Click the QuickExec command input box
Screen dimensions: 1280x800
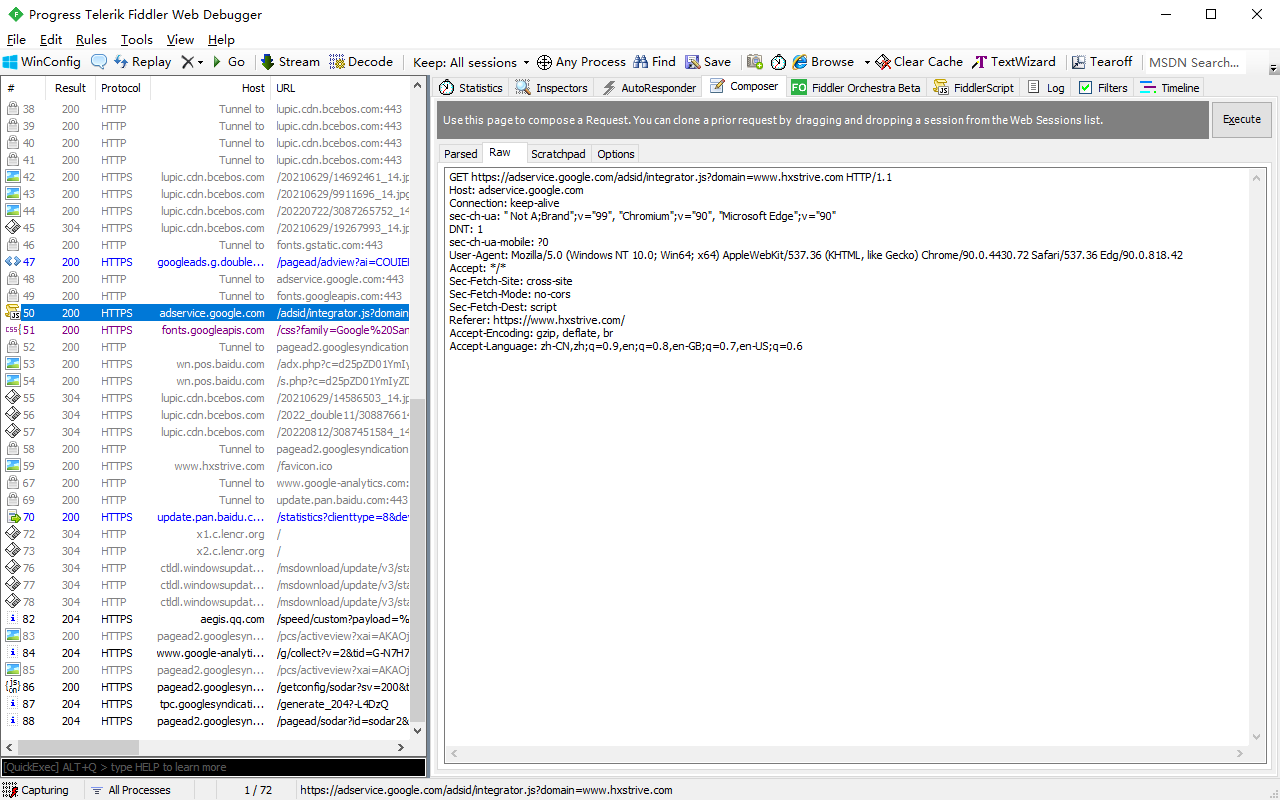213,767
